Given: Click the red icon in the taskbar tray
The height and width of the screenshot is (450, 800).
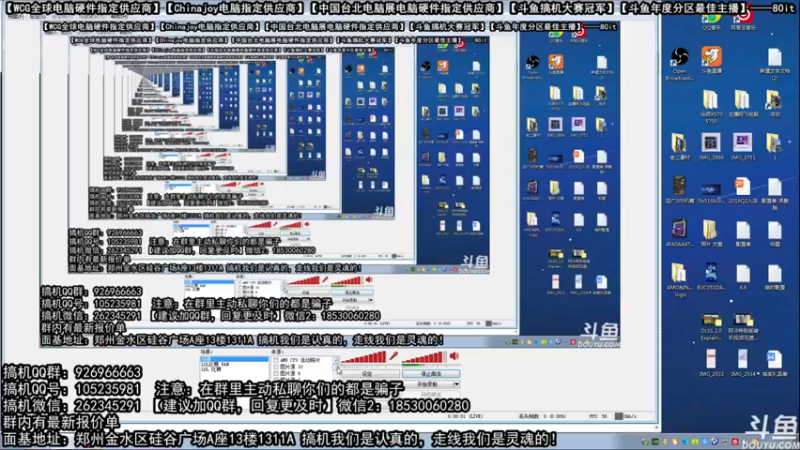Looking at the screenshot, I should [x=735, y=442].
